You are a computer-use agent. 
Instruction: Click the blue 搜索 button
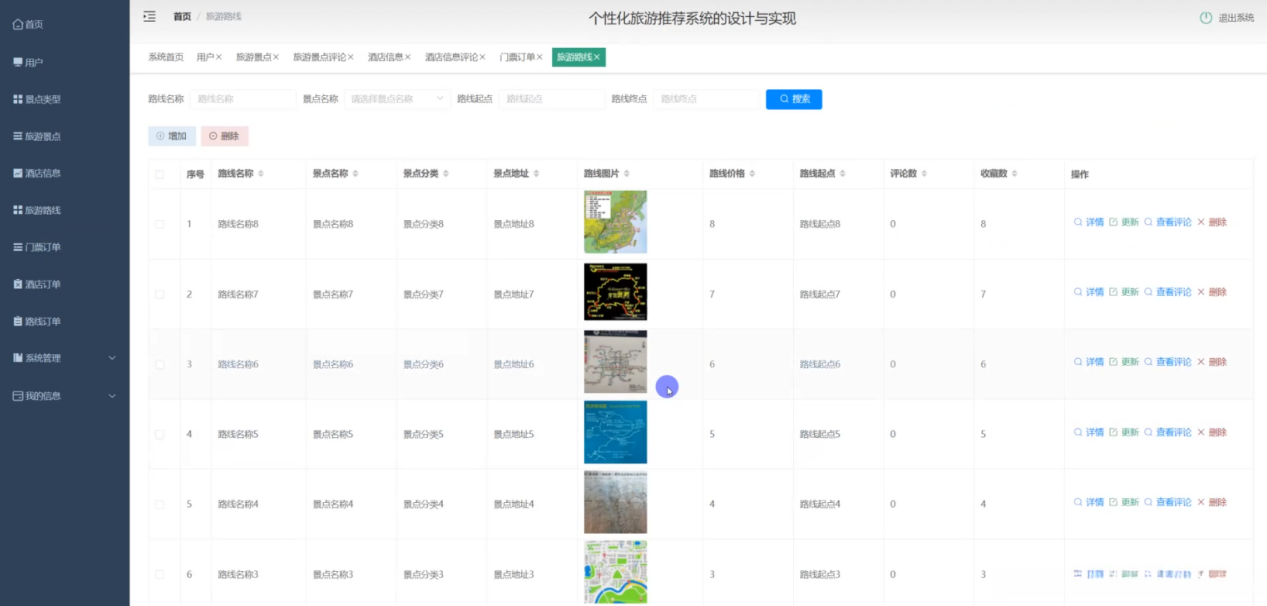794,99
